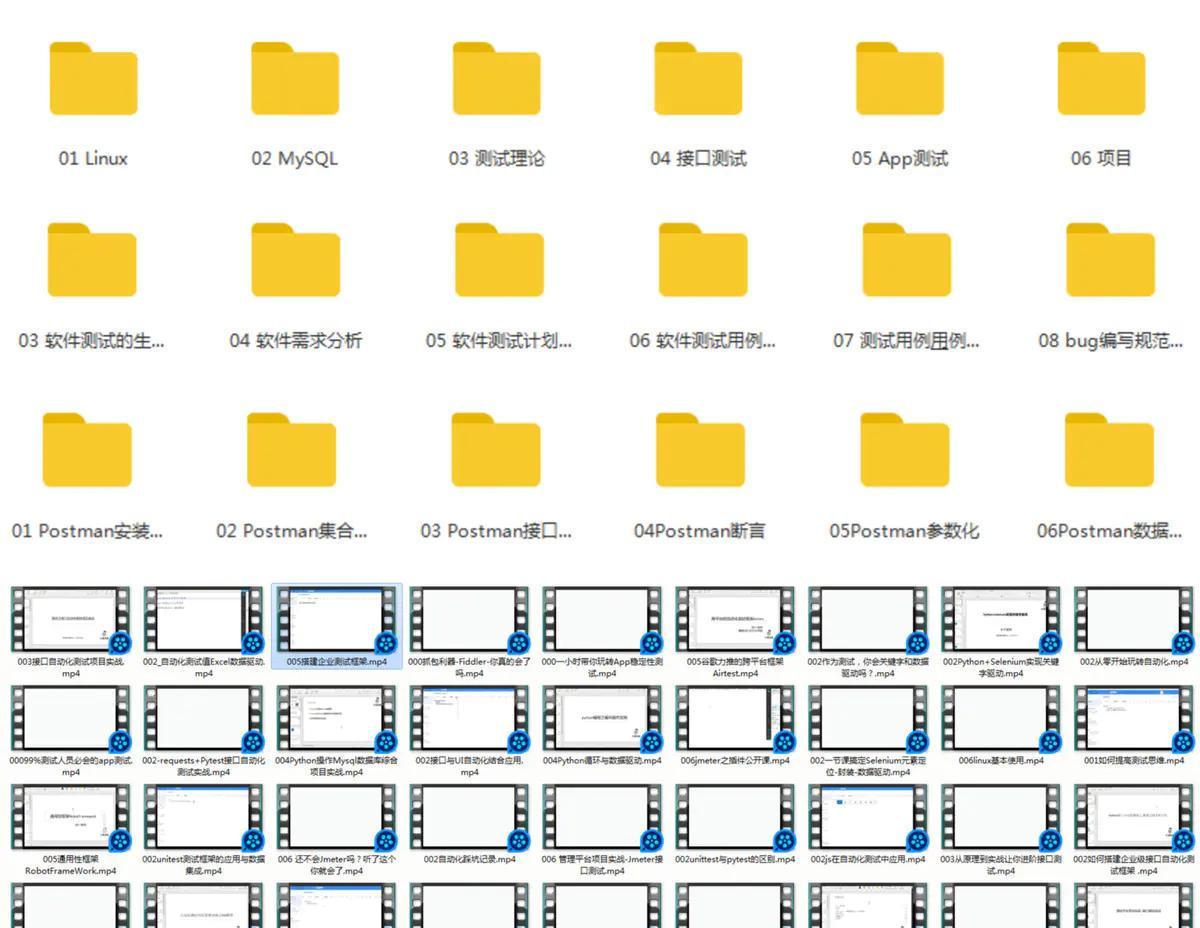Open the 002从零开始玩转自动化.mp4 video thumbnail
The image size is (1200, 928).
pyautogui.click(x=1135, y=619)
